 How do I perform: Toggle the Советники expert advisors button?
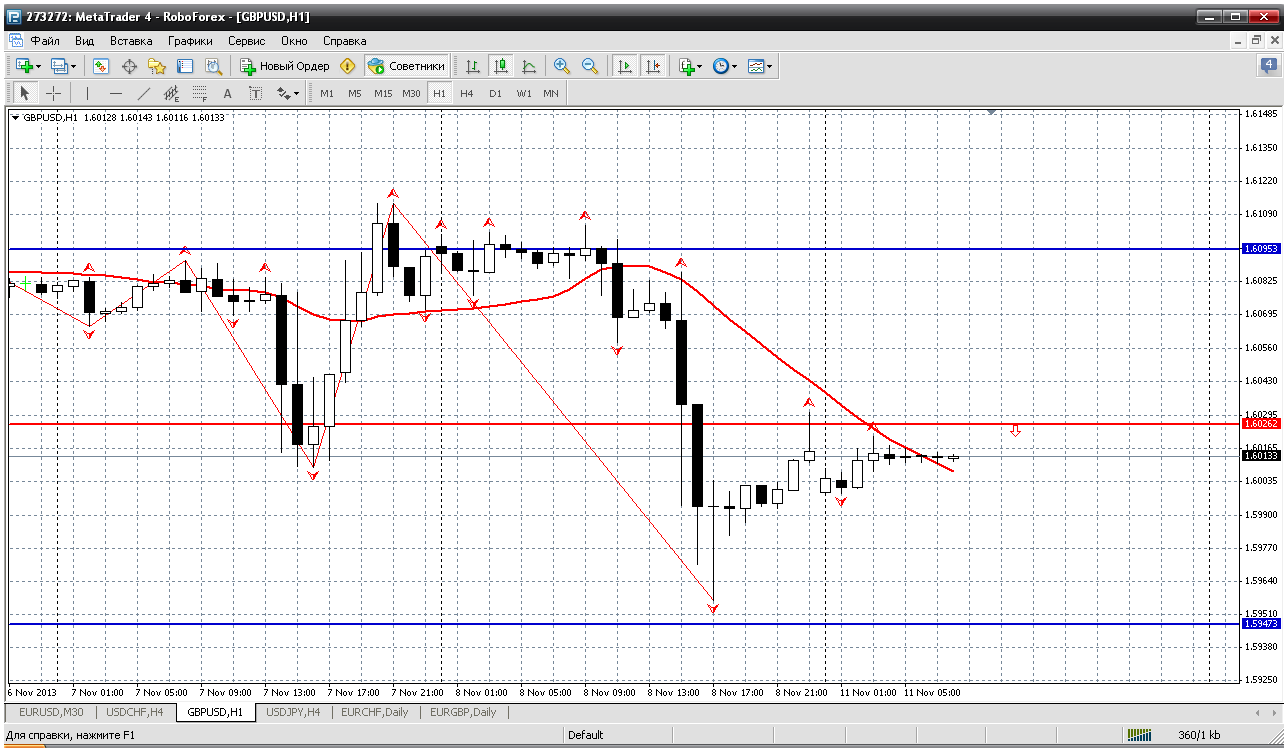[x=406, y=66]
